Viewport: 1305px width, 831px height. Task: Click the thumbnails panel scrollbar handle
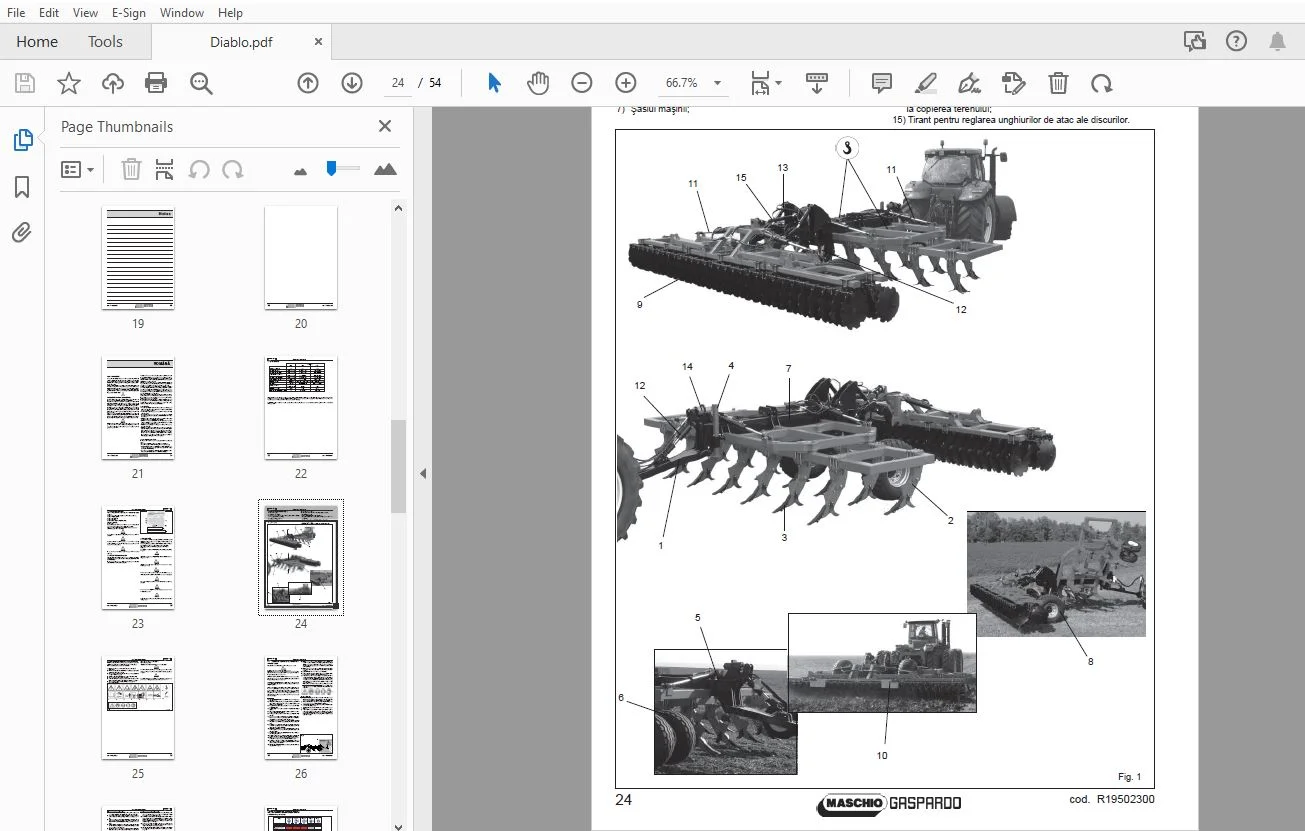pos(398,467)
